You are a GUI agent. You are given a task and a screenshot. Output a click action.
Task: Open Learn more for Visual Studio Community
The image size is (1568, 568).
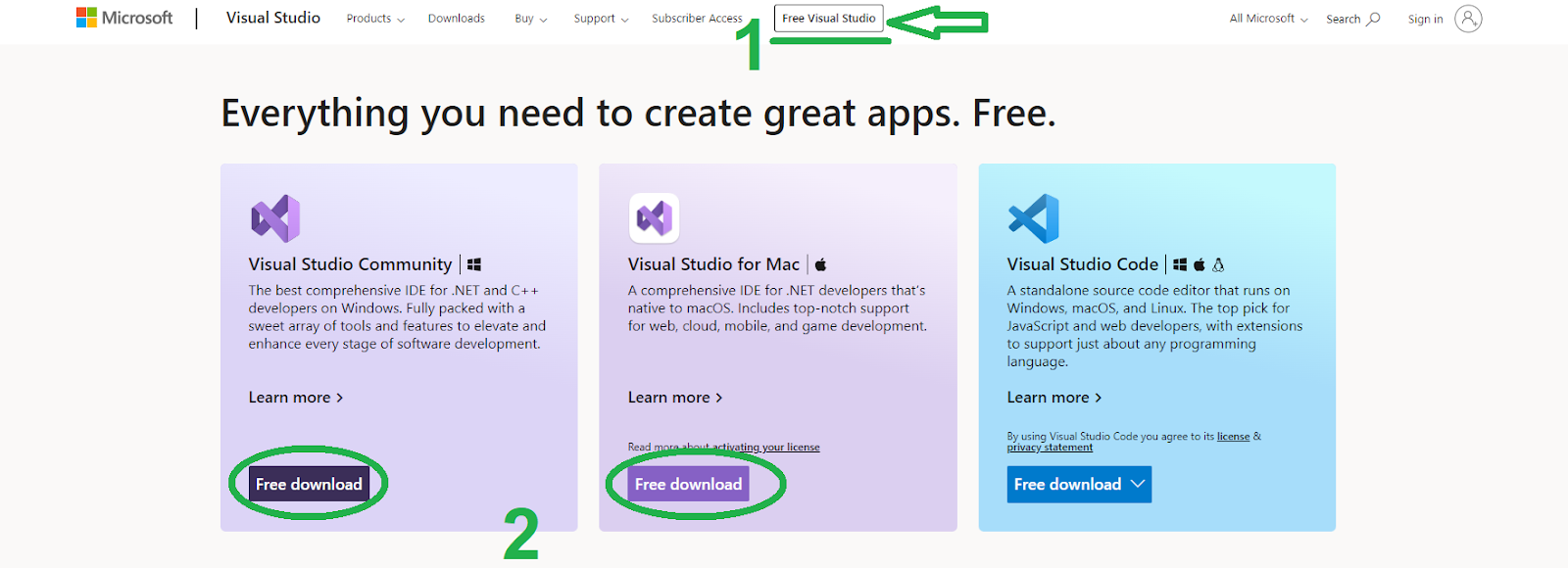pyautogui.click(x=296, y=398)
